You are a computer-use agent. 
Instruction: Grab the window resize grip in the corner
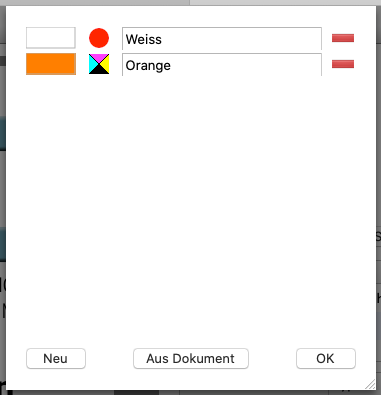click(x=370, y=384)
